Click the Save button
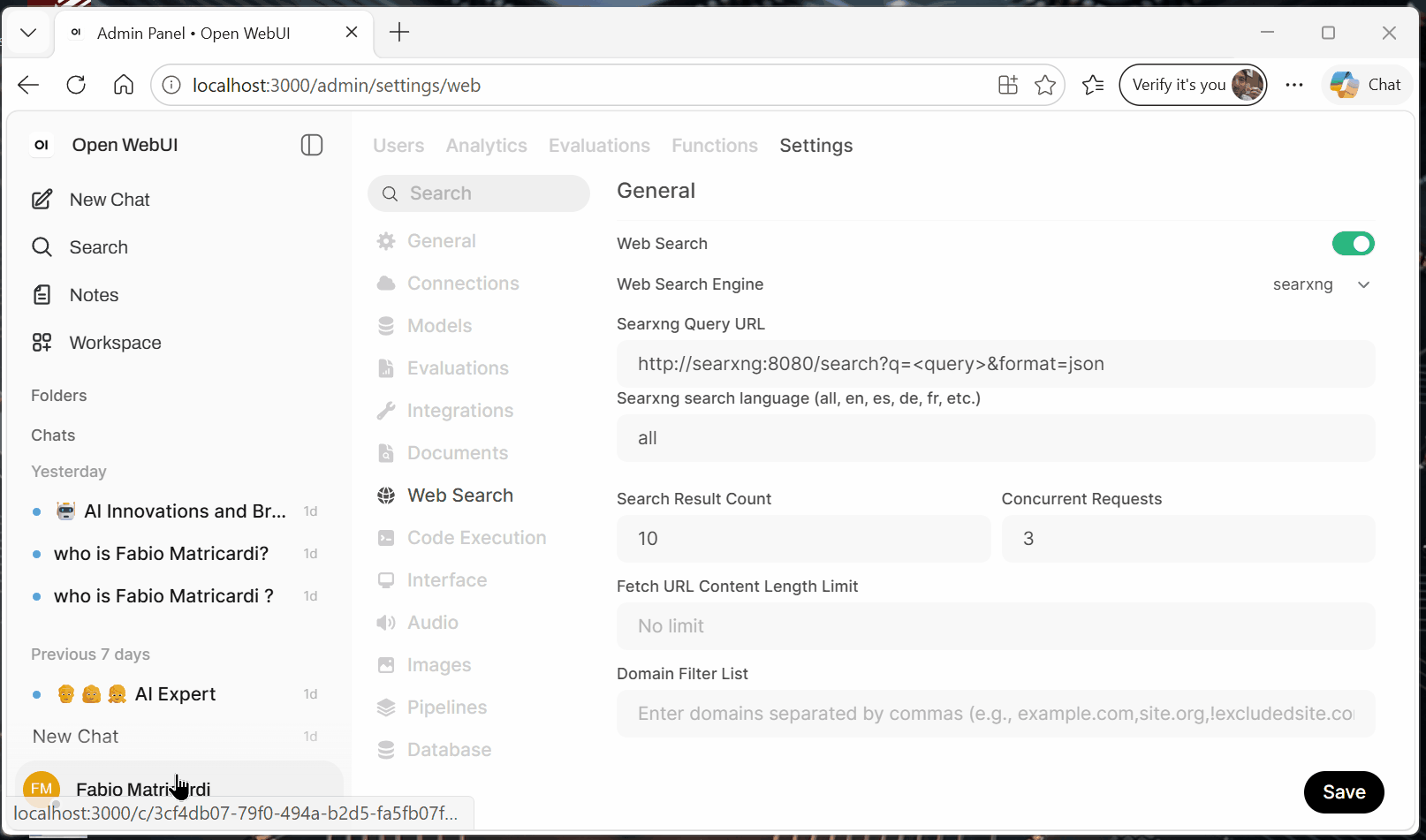 (x=1344, y=792)
